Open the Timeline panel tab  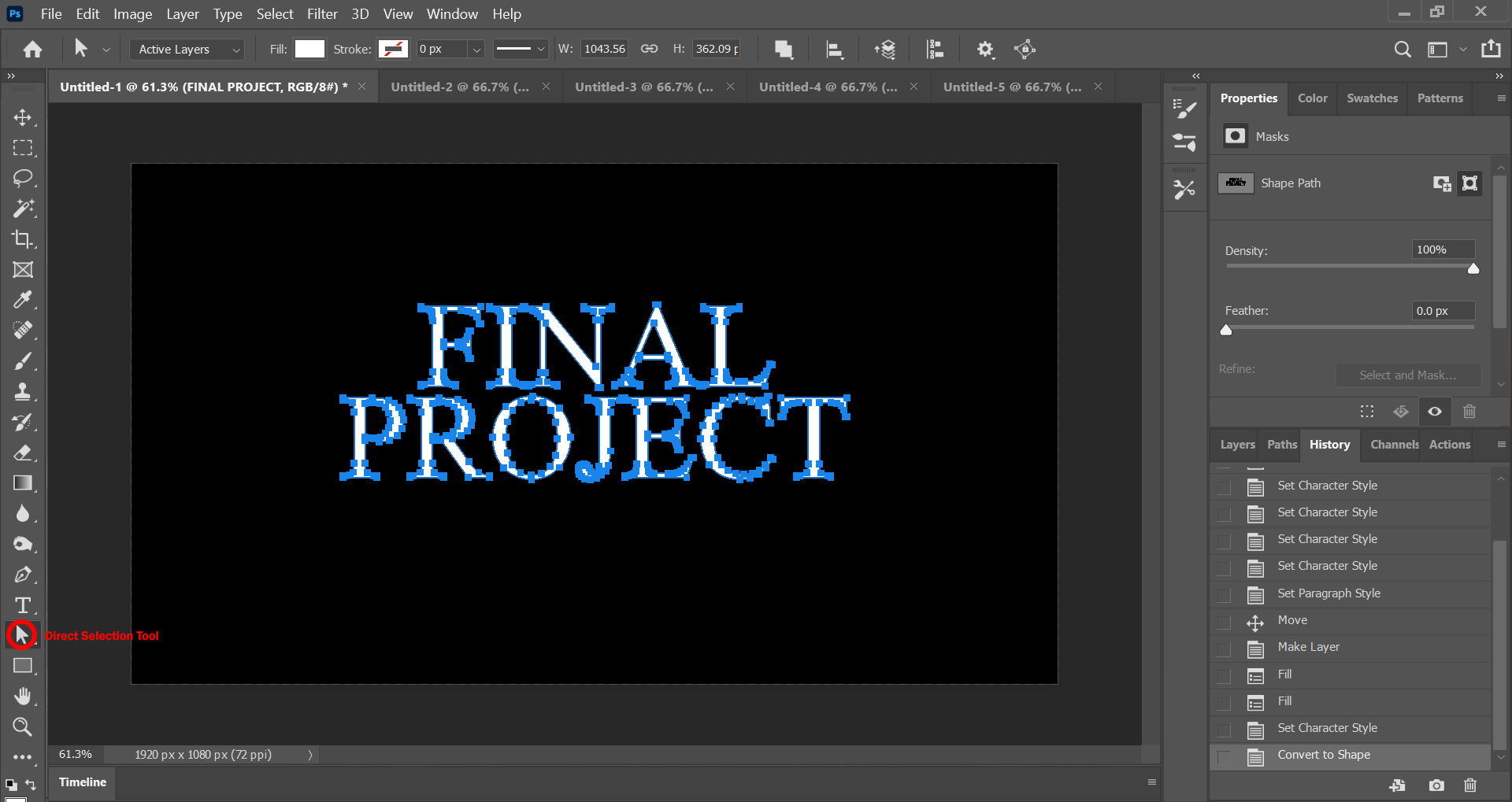pyautogui.click(x=83, y=782)
